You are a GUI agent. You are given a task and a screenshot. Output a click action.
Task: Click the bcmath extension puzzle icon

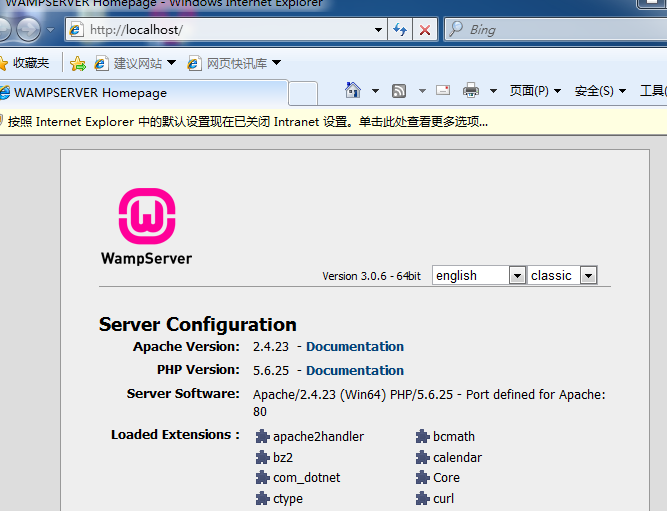[422, 436]
